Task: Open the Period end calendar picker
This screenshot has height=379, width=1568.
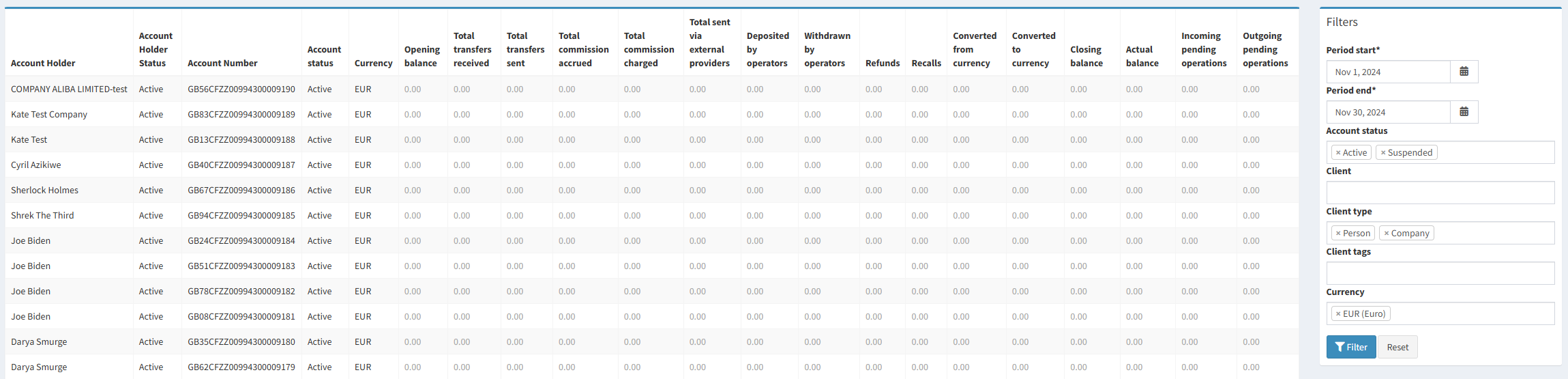Action: 1464,112
